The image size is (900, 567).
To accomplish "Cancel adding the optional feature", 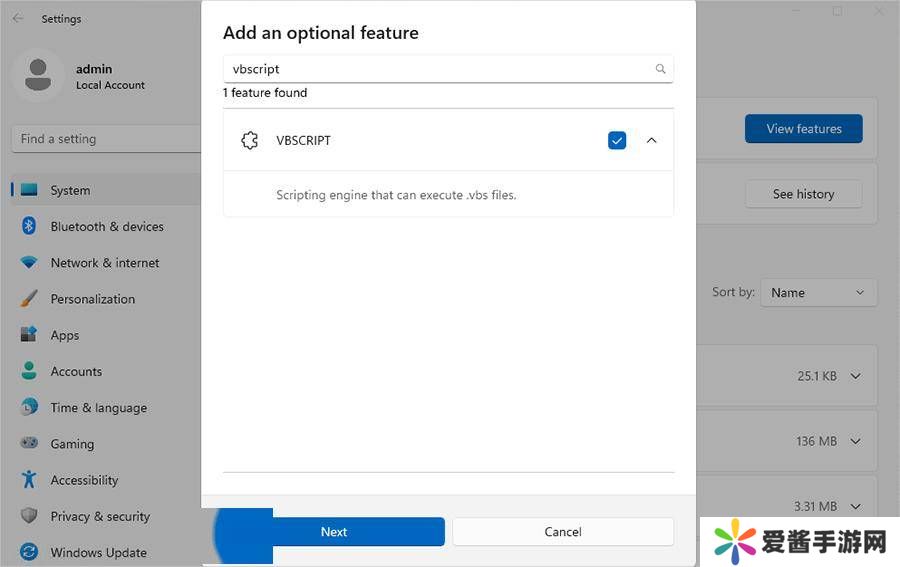I will (x=563, y=532).
